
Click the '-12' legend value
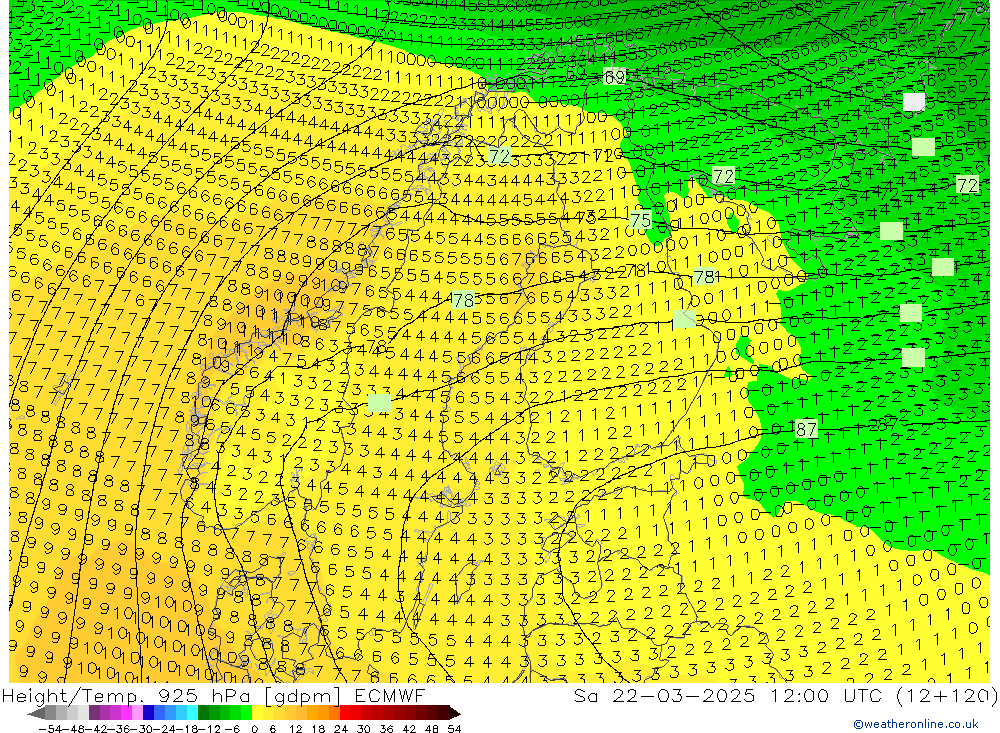click(209, 729)
